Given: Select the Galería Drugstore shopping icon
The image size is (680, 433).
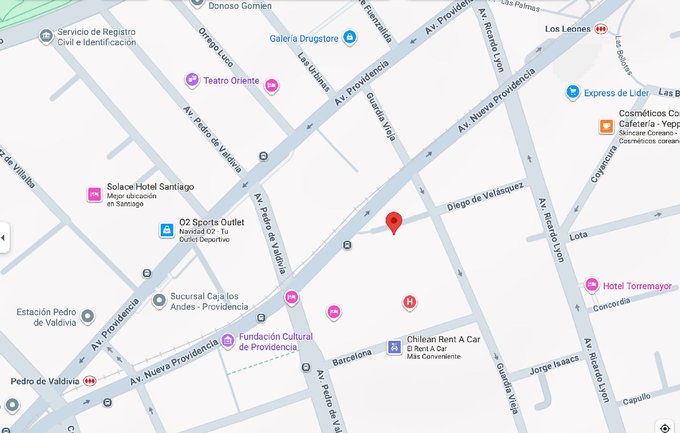Looking at the screenshot, I should (x=350, y=37).
